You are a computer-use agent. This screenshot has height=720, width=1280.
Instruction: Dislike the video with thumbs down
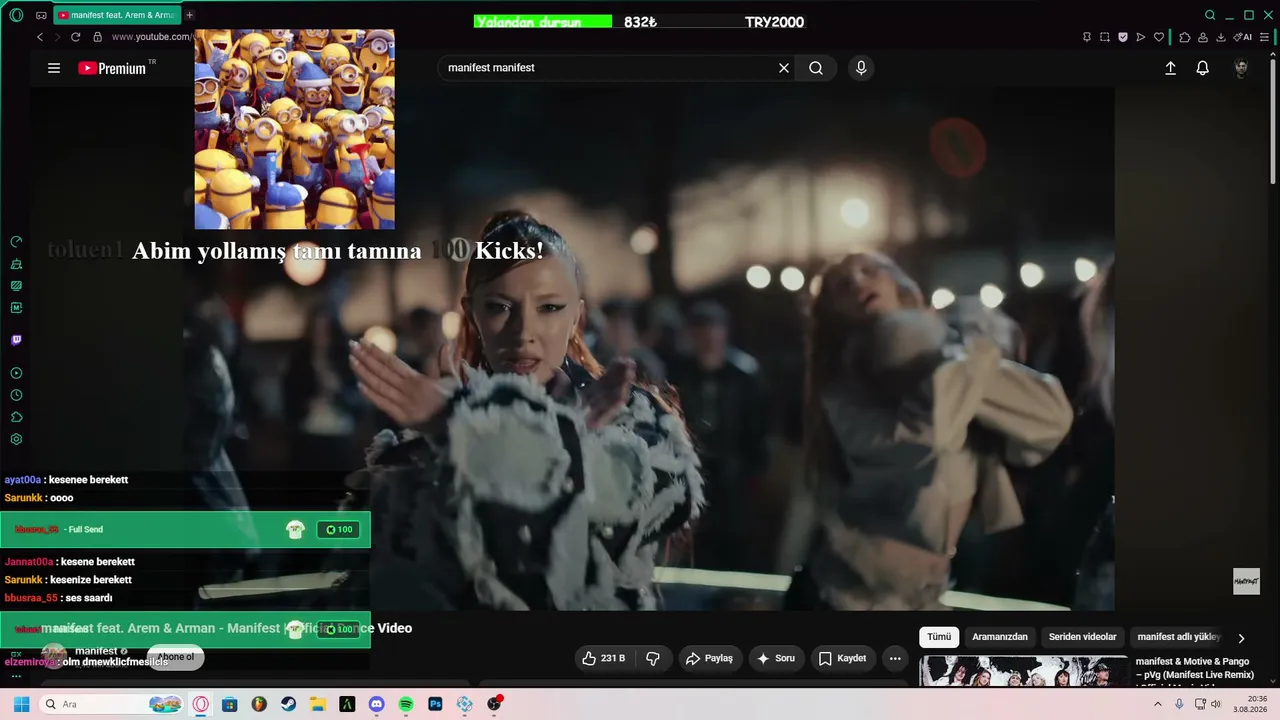(x=653, y=658)
